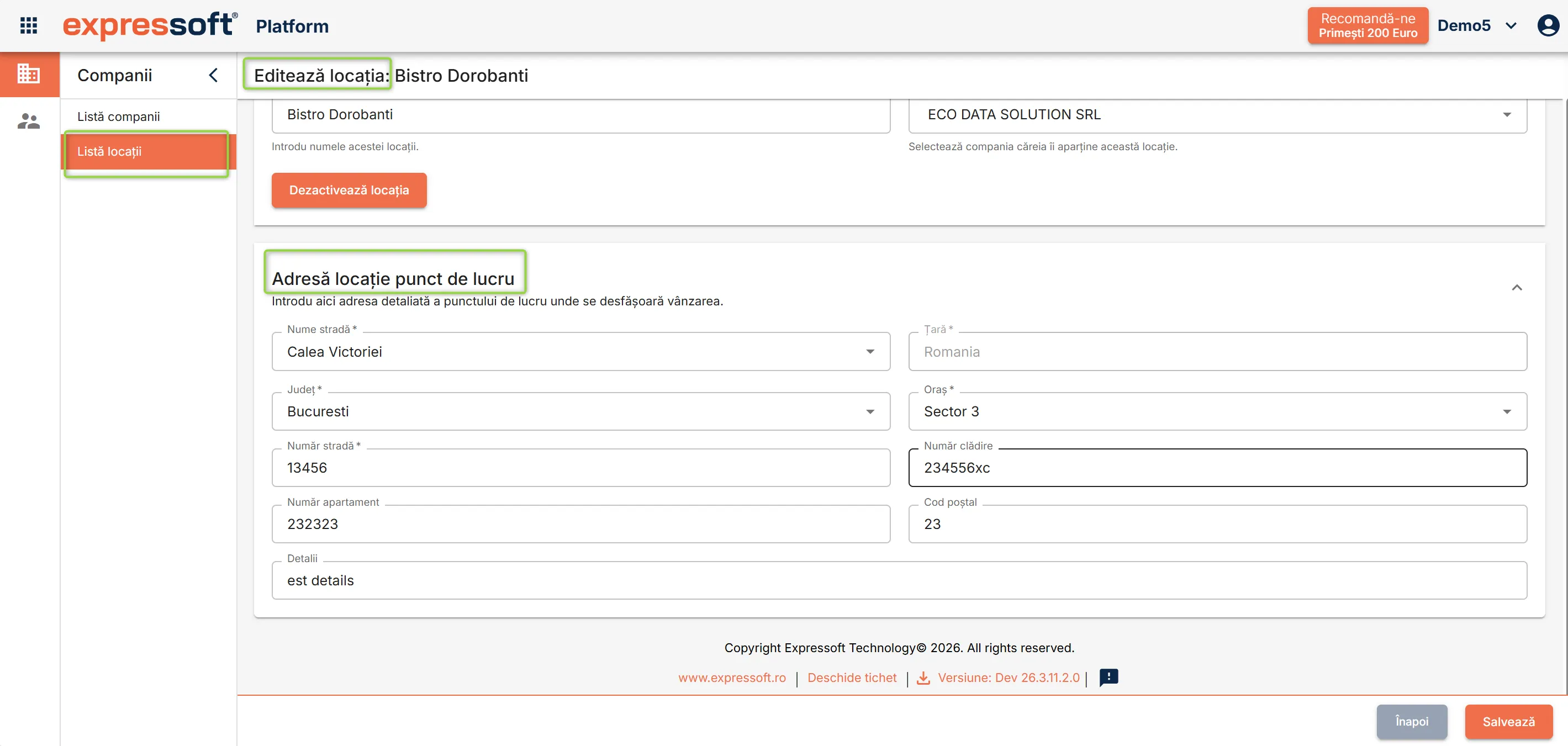Click the Editează locația: Bistro Dorobanti heading
Screen dimensions: 1568x746
coord(391,76)
